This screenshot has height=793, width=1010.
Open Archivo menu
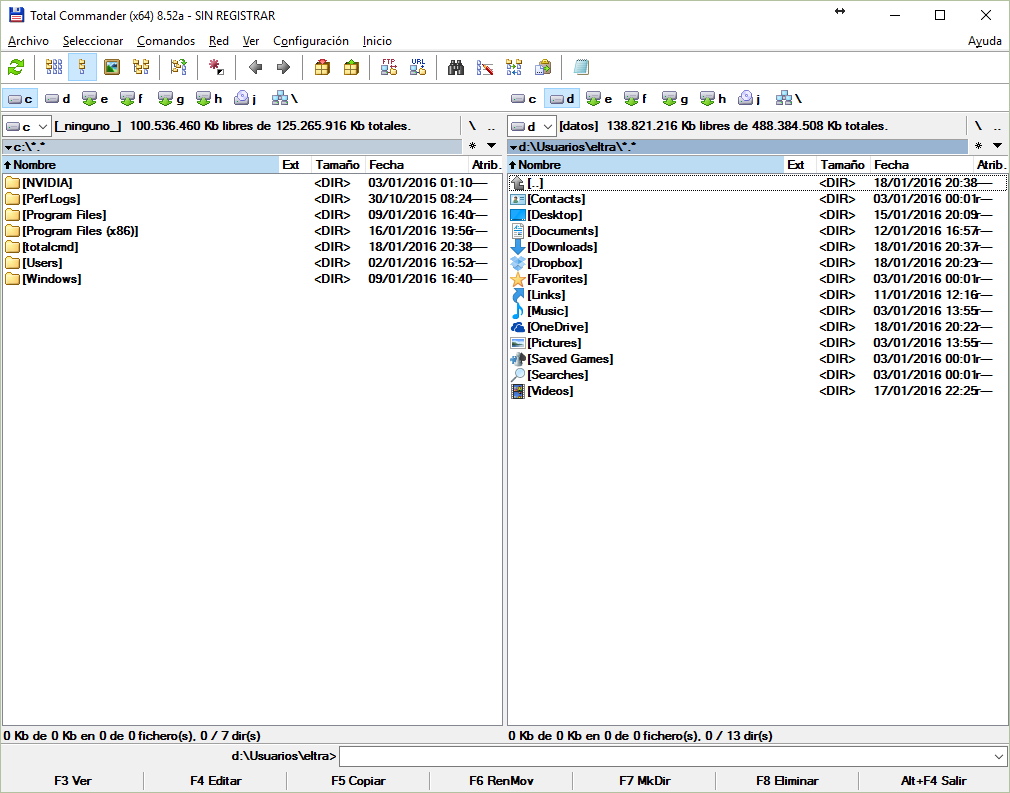pyautogui.click(x=28, y=41)
